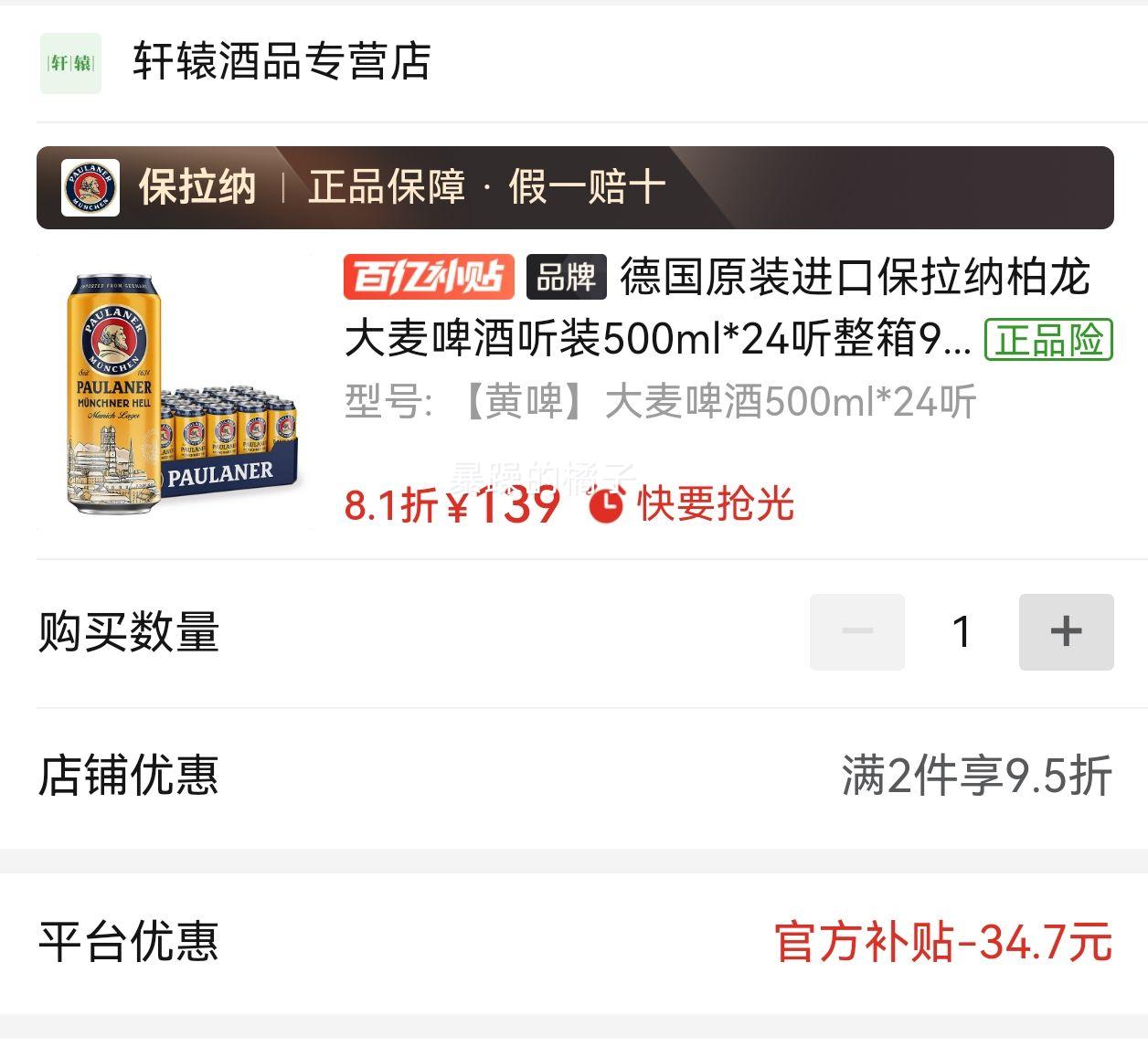Increase purchase quantity with plus button
This screenshot has width=1148, height=1047.
click(x=1066, y=631)
